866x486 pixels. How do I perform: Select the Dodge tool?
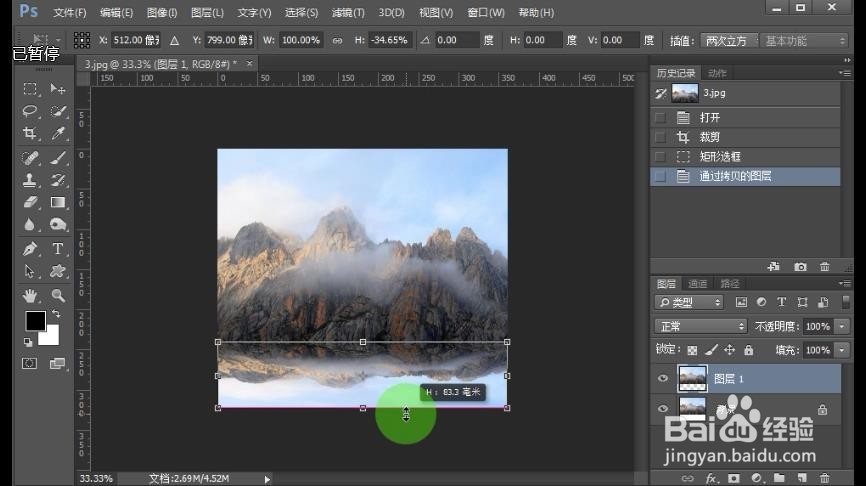tap(57, 224)
